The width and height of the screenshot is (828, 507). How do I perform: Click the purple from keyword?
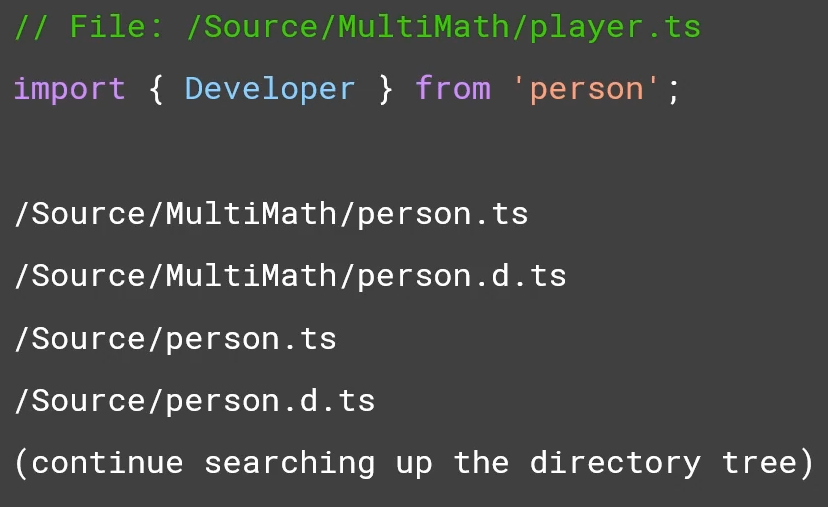453,89
